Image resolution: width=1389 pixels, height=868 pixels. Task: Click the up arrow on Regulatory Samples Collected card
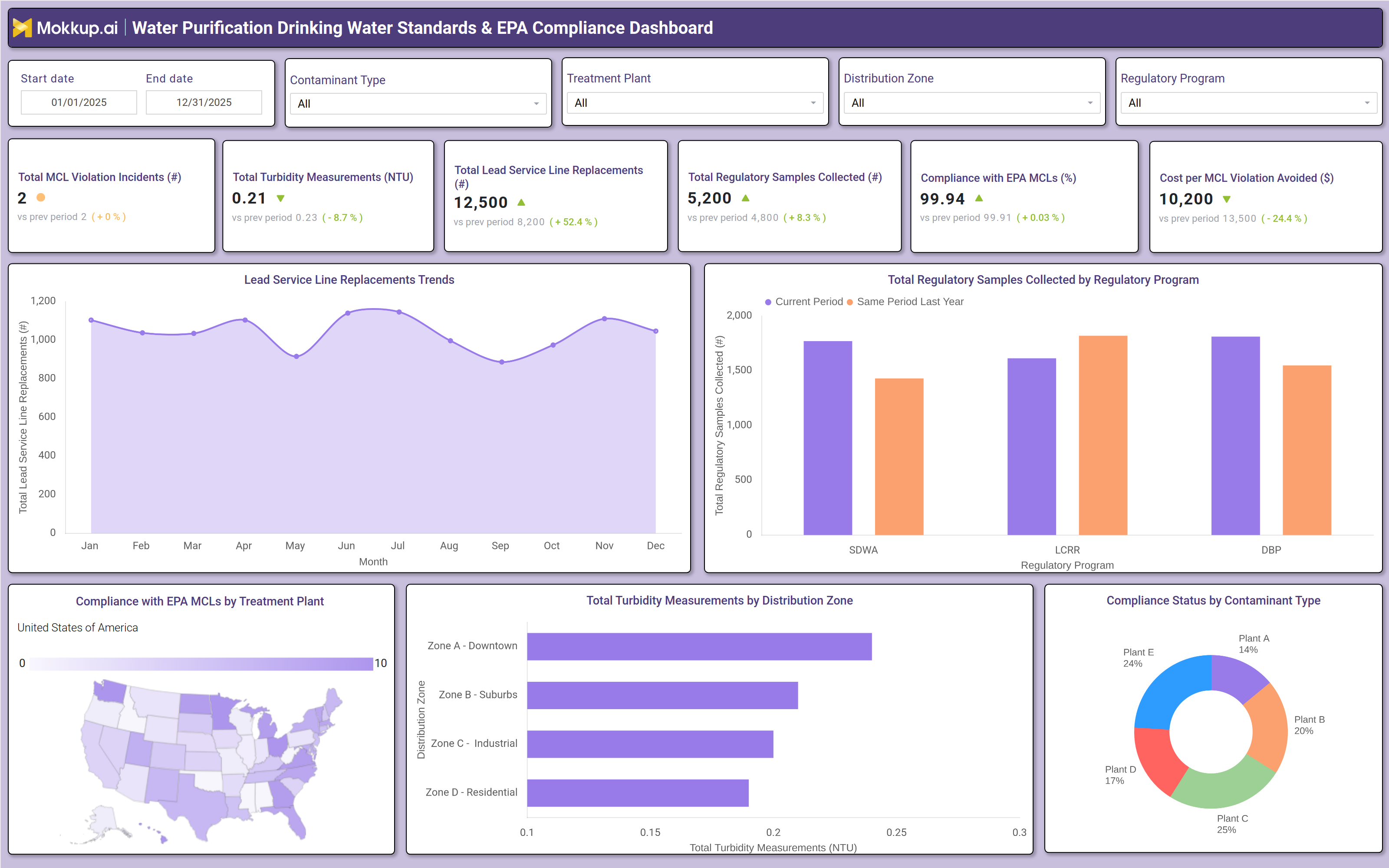746,198
